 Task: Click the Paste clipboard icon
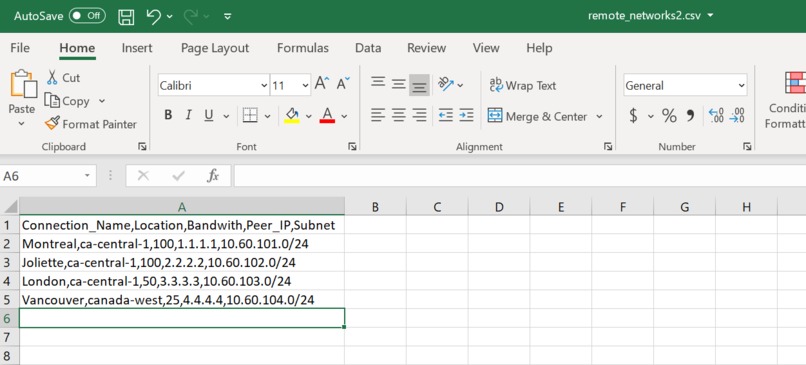click(x=23, y=84)
